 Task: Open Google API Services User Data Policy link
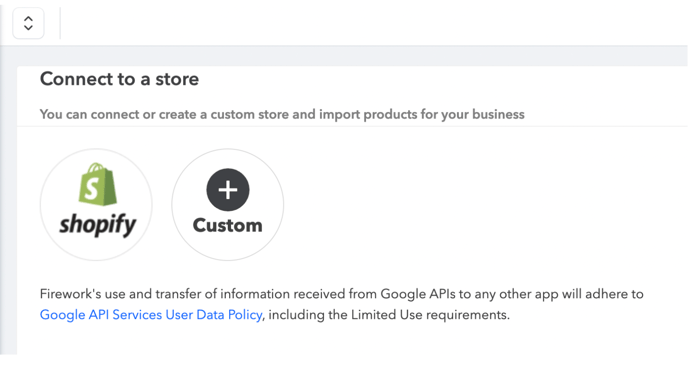click(151, 315)
